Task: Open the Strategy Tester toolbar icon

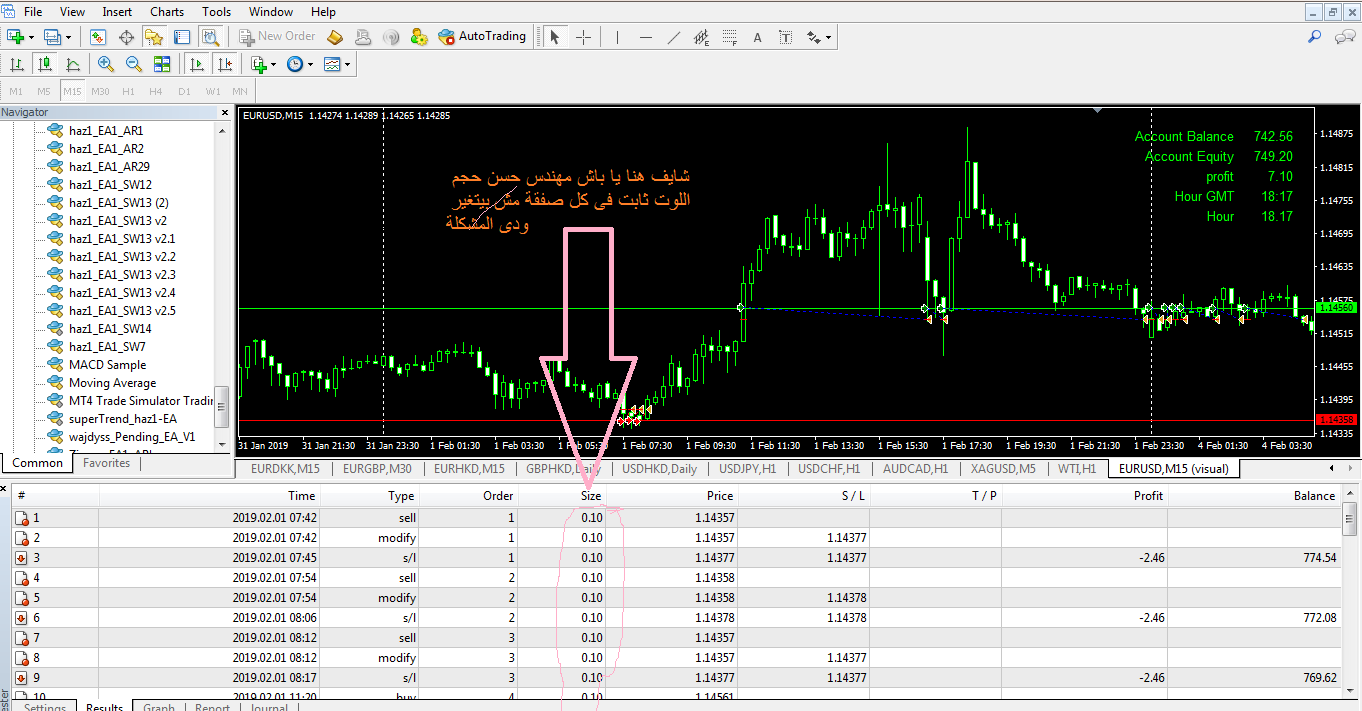Action: click(210, 37)
